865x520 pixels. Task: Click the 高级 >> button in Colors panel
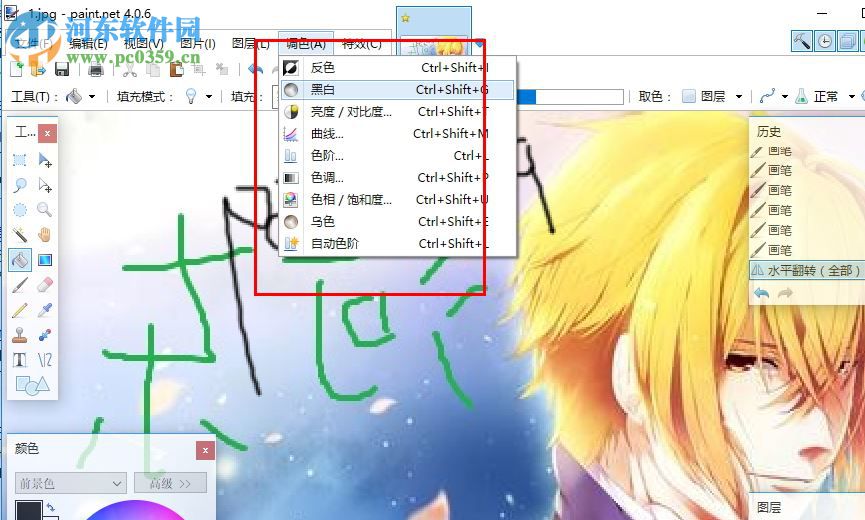click(x=171, y=484)
